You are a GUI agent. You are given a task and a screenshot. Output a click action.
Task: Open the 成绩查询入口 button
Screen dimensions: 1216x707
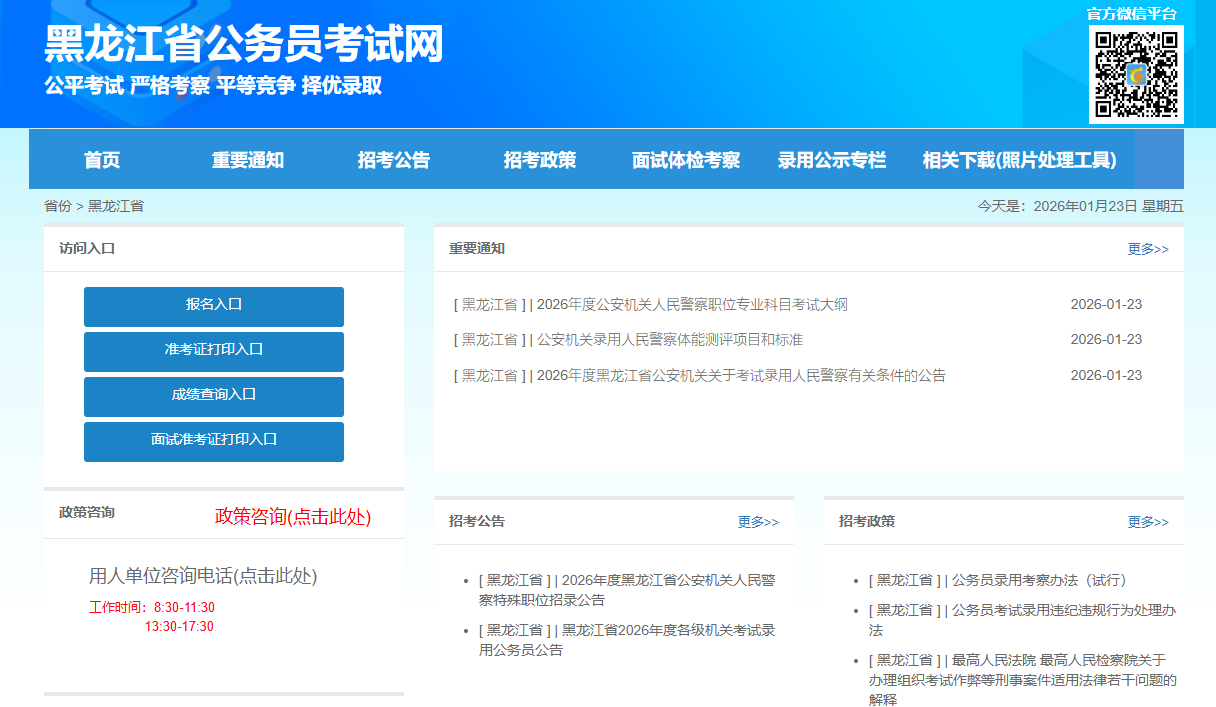(x=214, y=396)
